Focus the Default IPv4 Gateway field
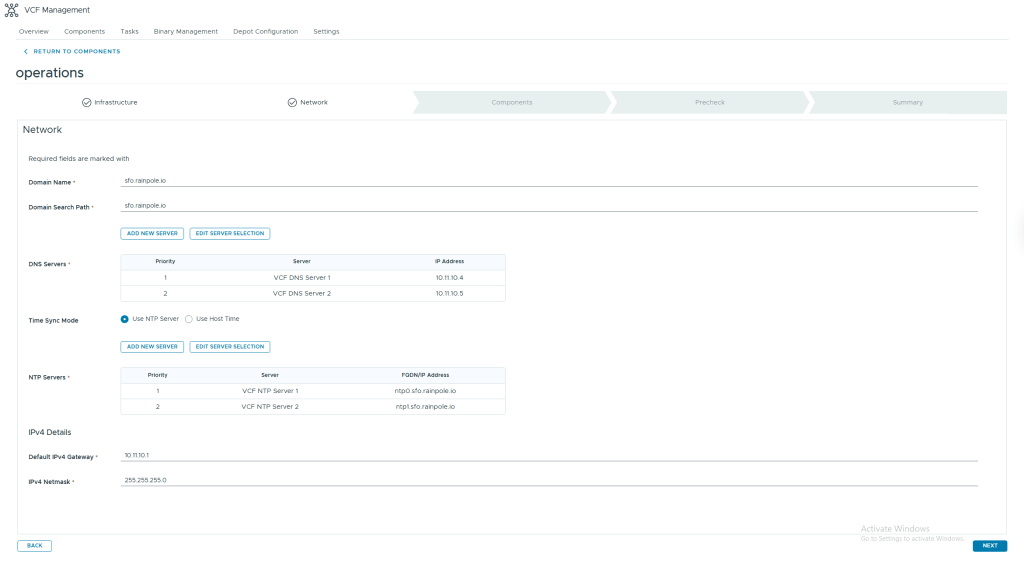The height and width of the screenshot is (564, 1024). [548, 455]
